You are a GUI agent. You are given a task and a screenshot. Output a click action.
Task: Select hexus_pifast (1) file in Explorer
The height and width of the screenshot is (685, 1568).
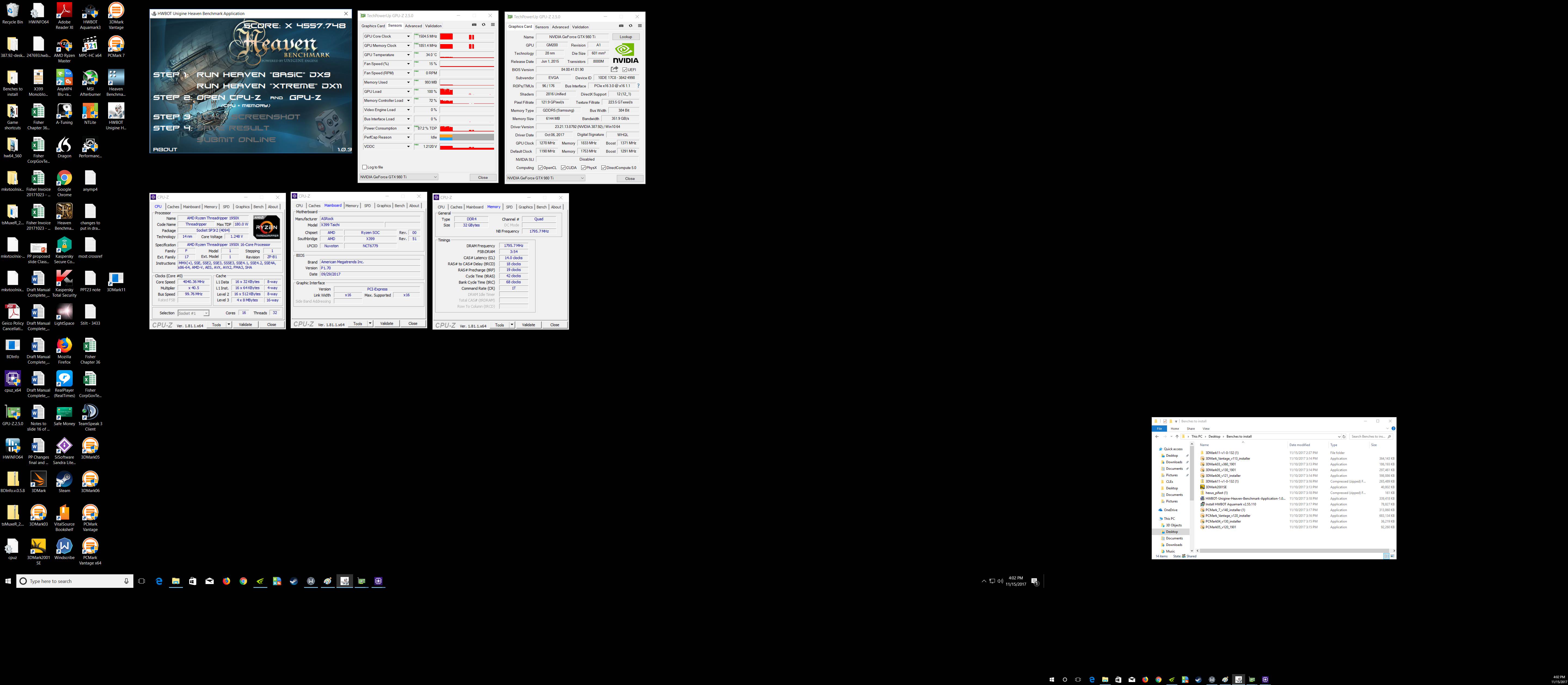[x=1217, y=493]
